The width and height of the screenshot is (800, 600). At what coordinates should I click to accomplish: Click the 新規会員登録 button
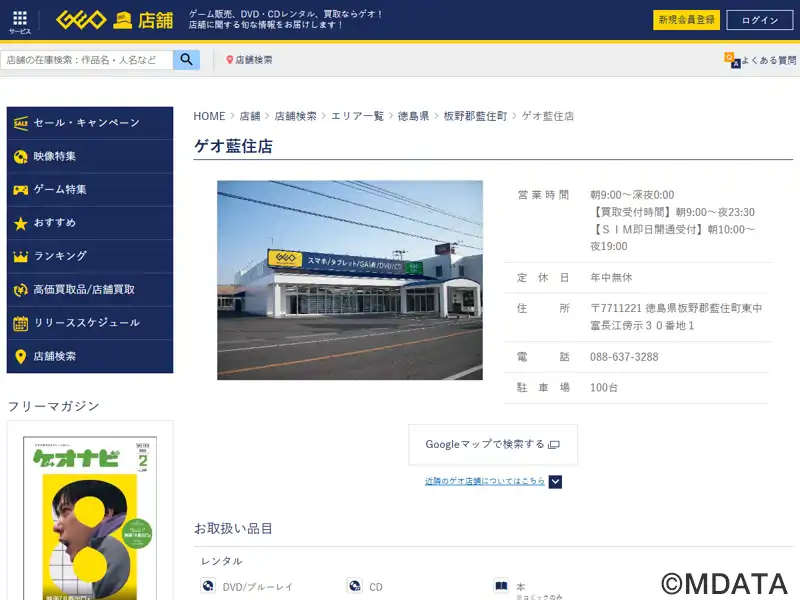coord(686,20)
